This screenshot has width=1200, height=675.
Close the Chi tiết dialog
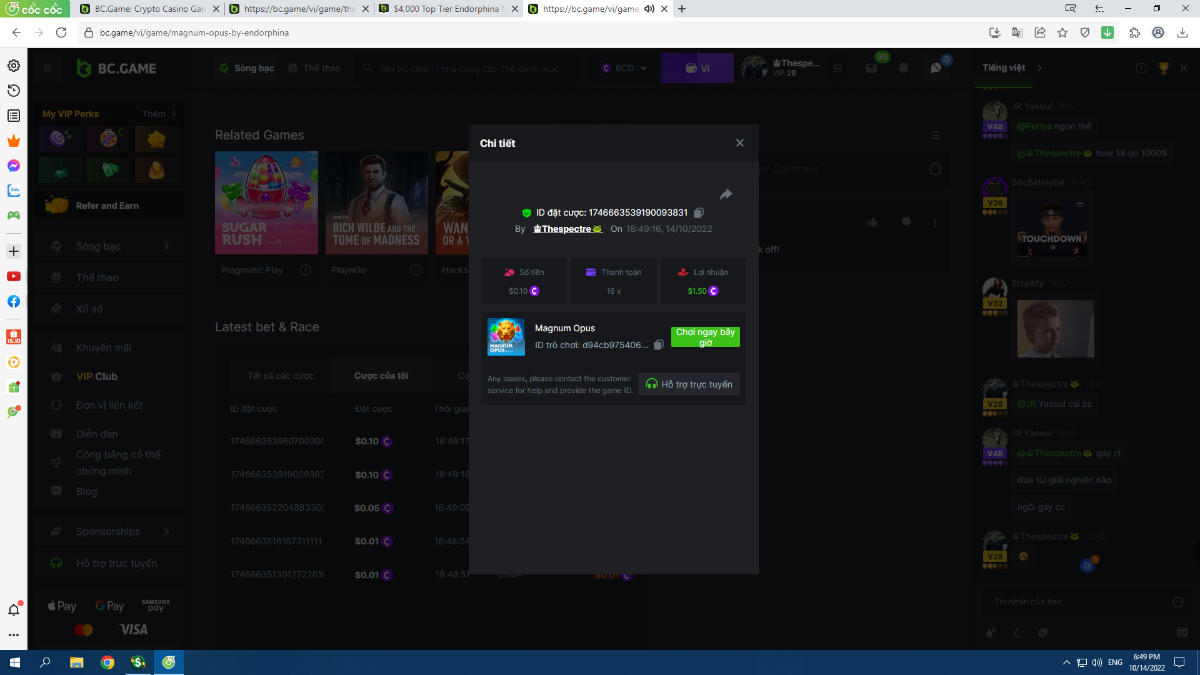(740, 143)
